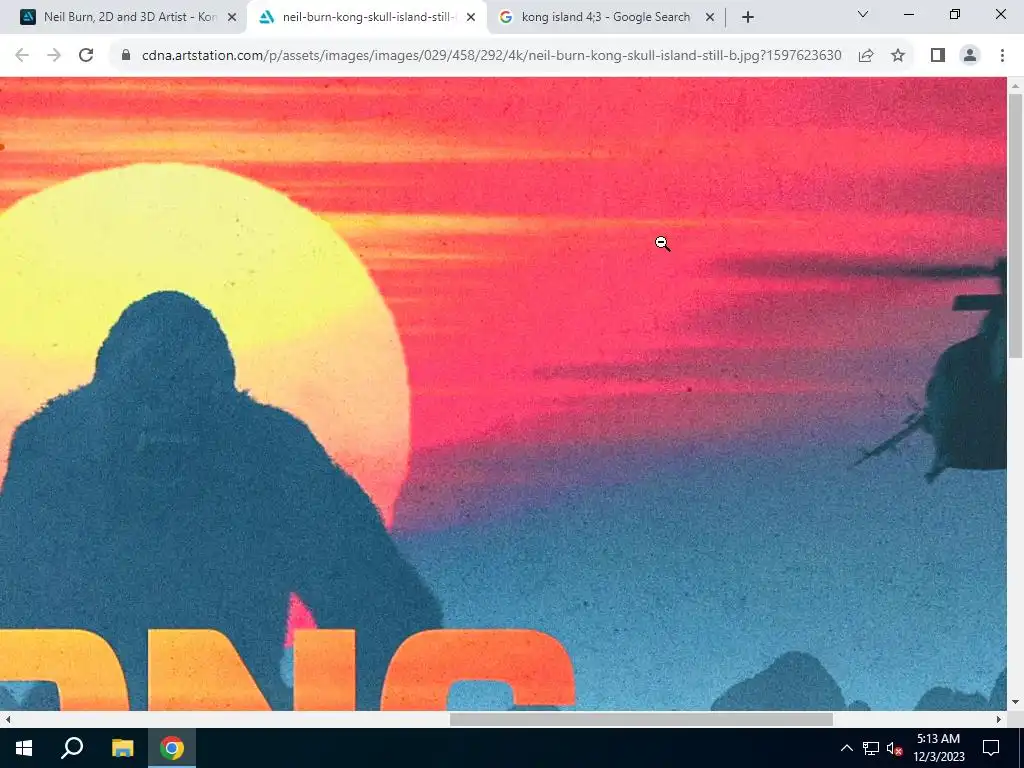Click the Chrome taskbar icon
1024x768 pixels.
tap(172, 748)
